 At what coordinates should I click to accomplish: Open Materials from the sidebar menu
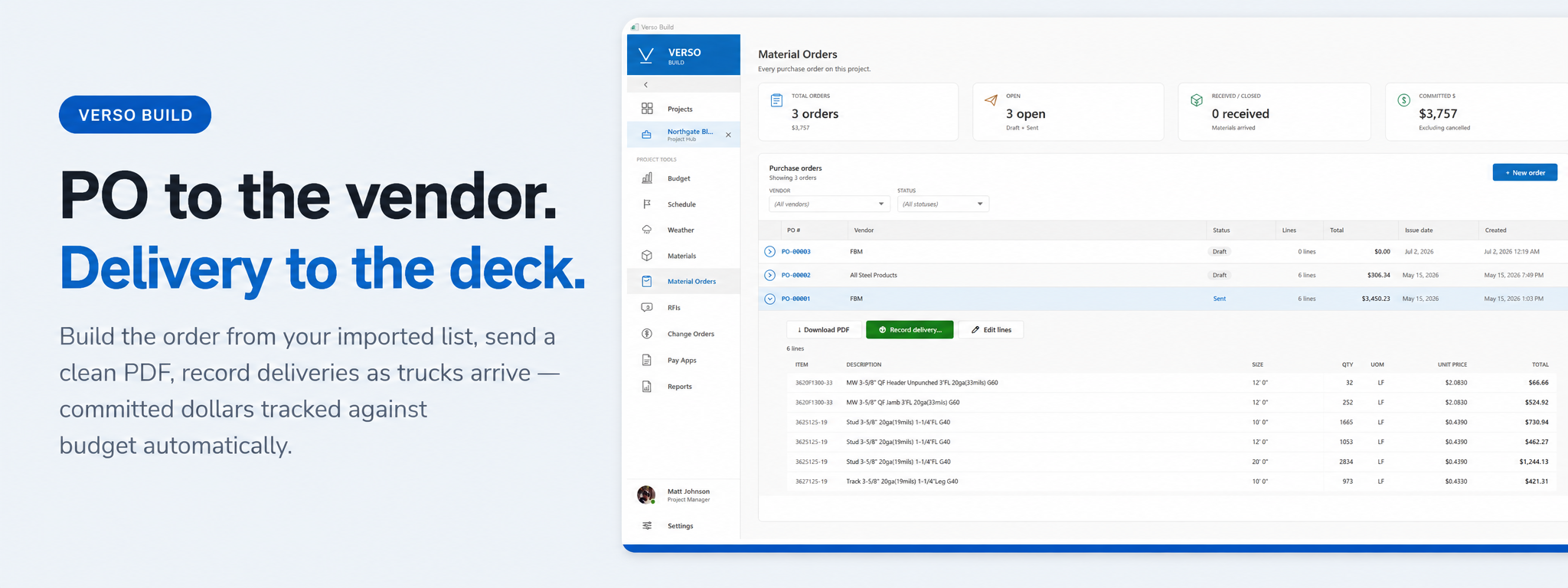click(x=682, y=256)
